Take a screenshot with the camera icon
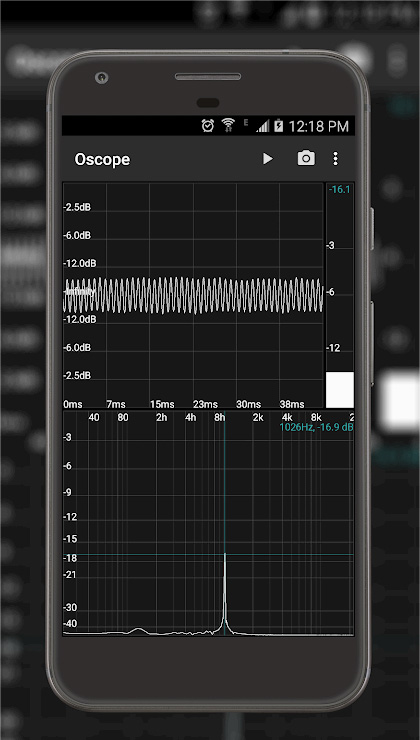The width and height of the screenshot is (420, 740). 306,159
